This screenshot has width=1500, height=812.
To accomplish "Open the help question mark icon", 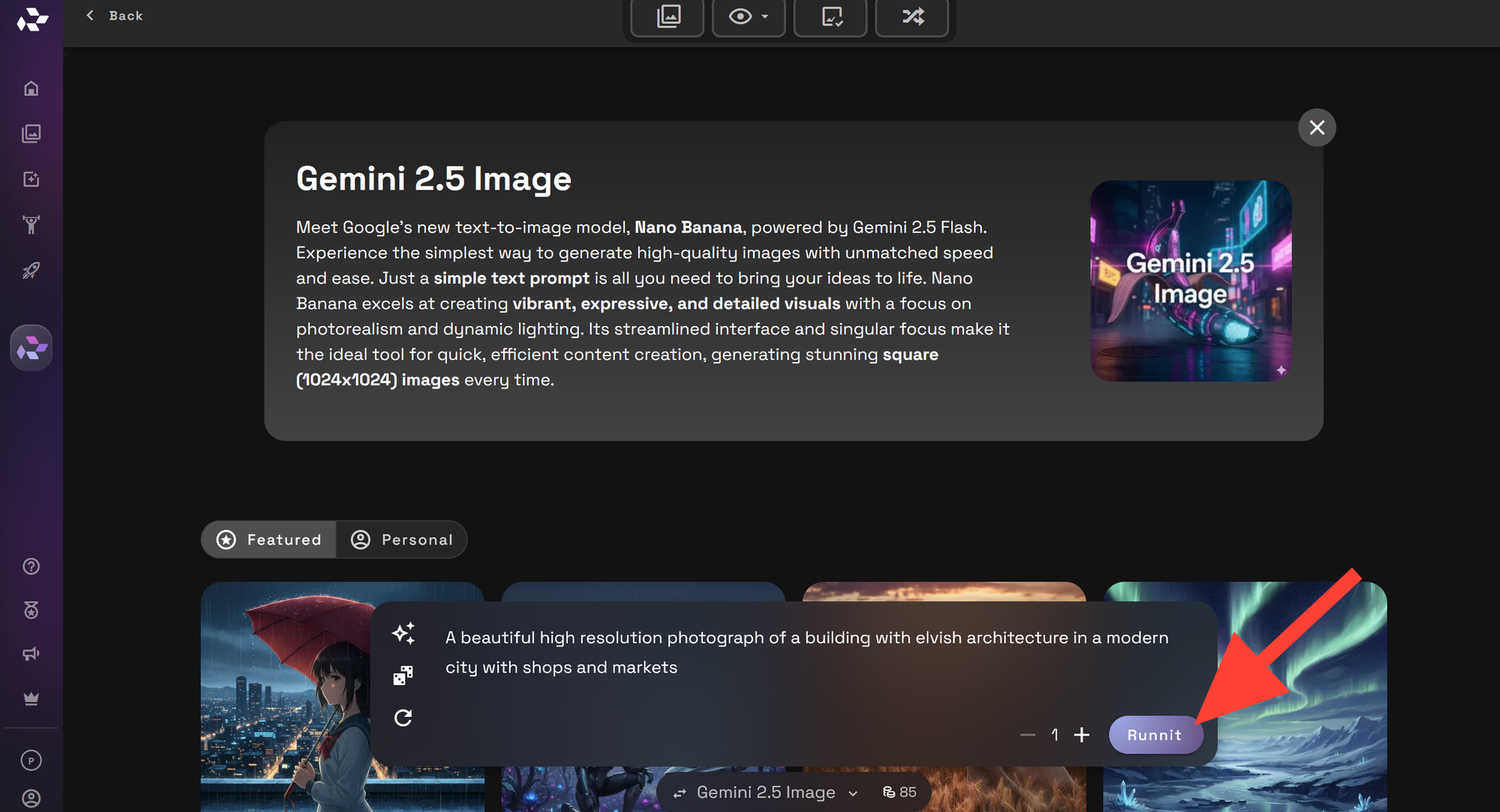I will coord(31,566).
